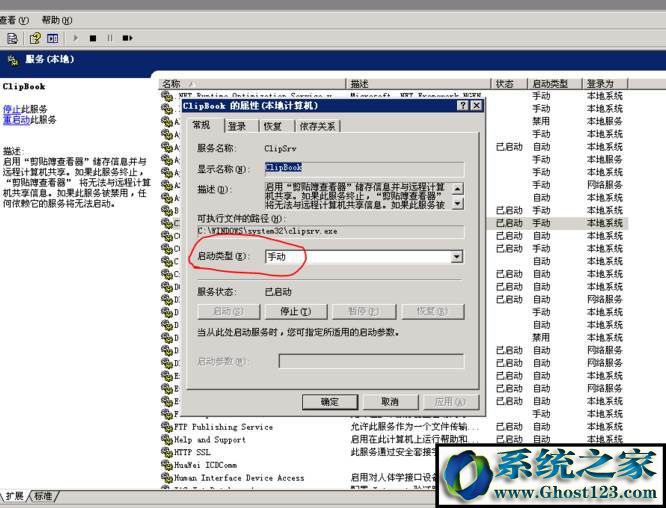This screenshot has height=508, width=666.
Task: Switch to the 标准 view tab
Action: point(43,496)
